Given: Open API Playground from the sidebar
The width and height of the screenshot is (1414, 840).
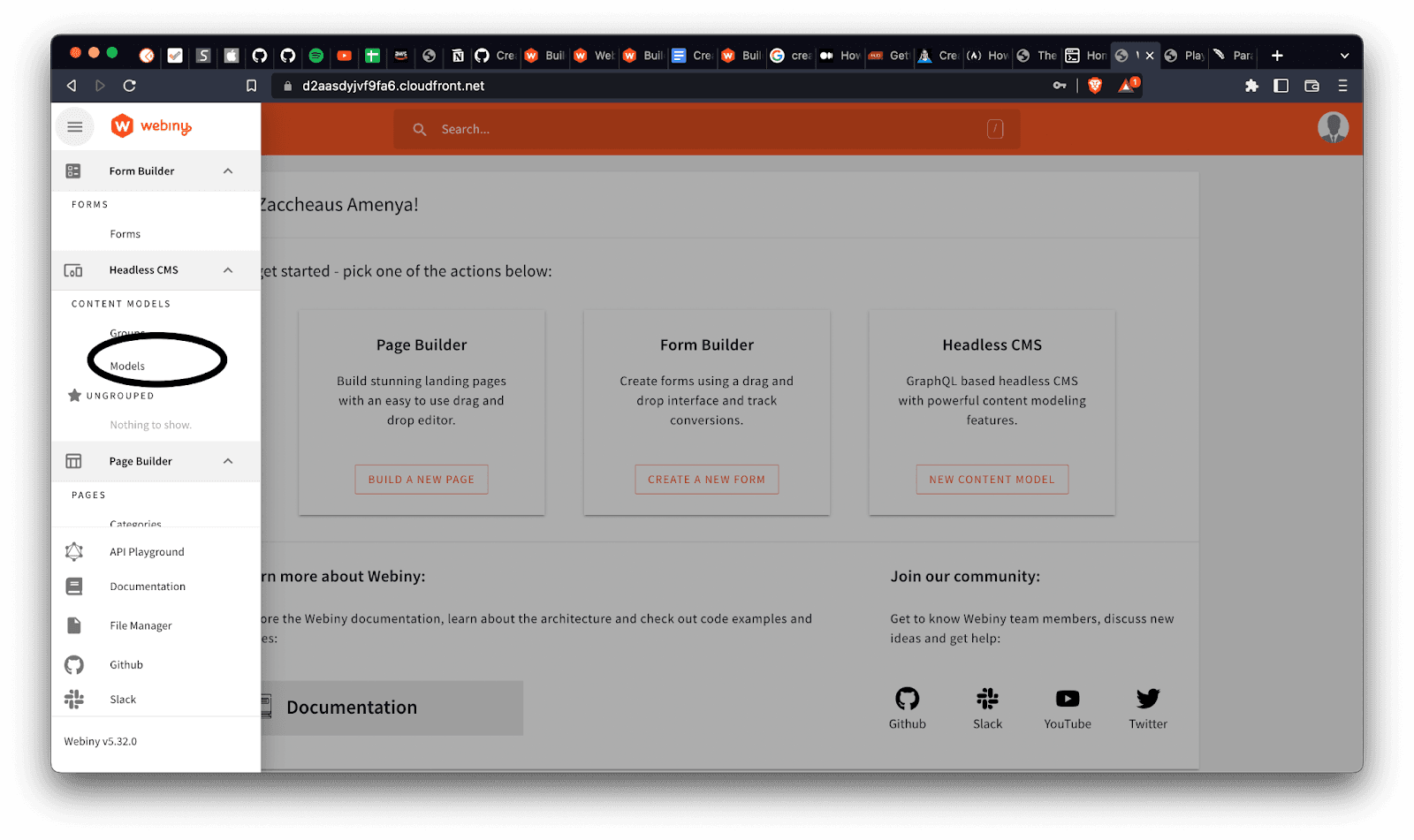Looking at the screenshot, I should (147, 552).
